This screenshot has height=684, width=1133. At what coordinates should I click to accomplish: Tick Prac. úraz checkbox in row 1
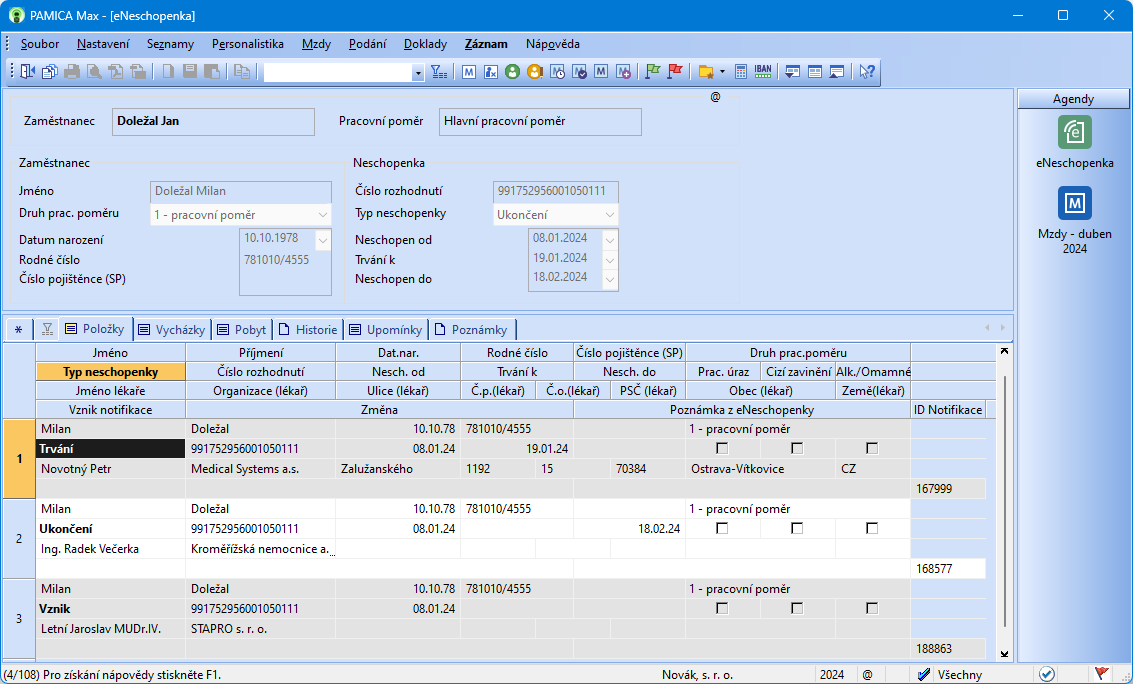(x=722, y=448)
